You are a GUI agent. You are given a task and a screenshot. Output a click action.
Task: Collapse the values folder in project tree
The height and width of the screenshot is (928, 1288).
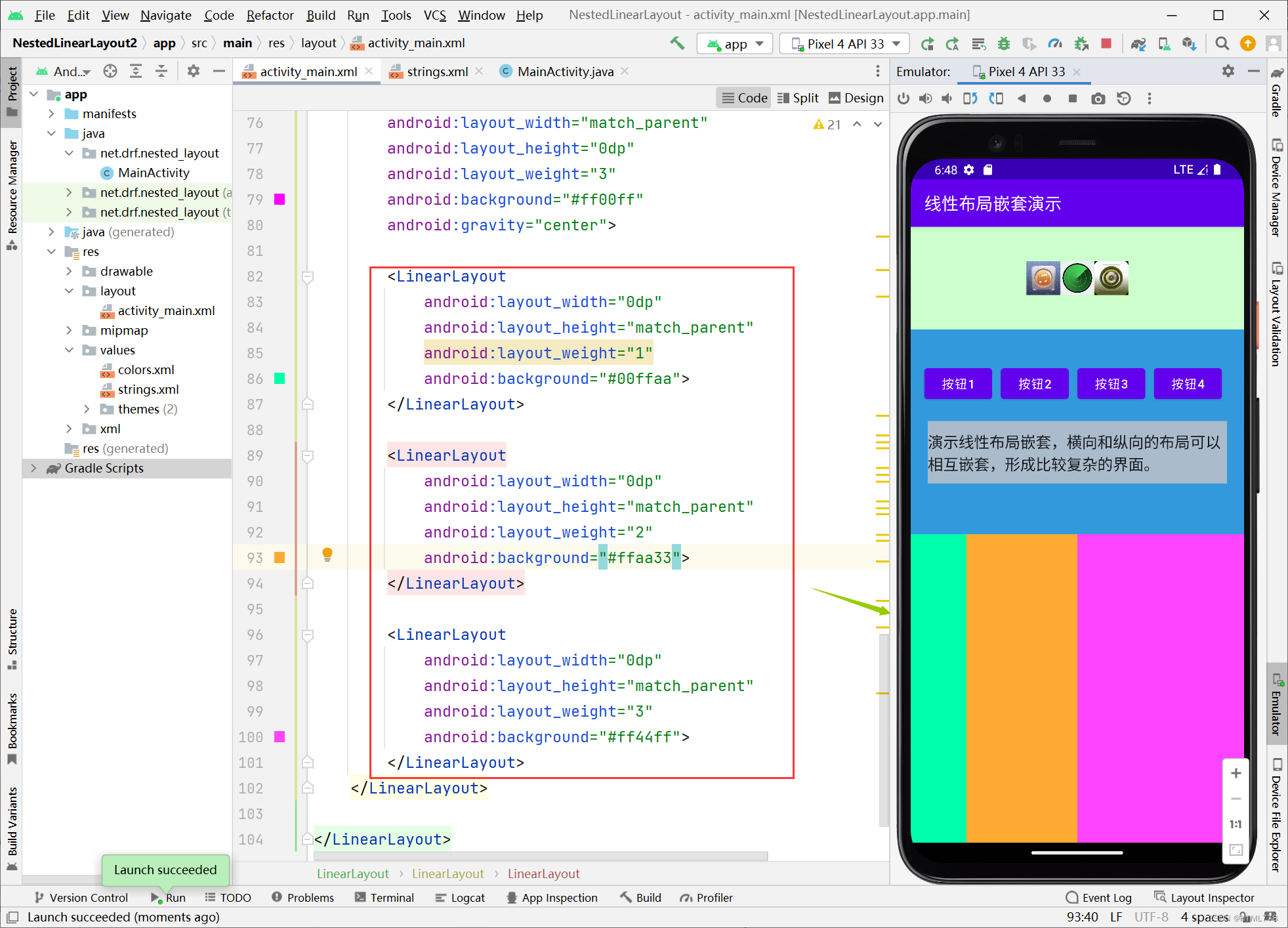click(69, 350)
